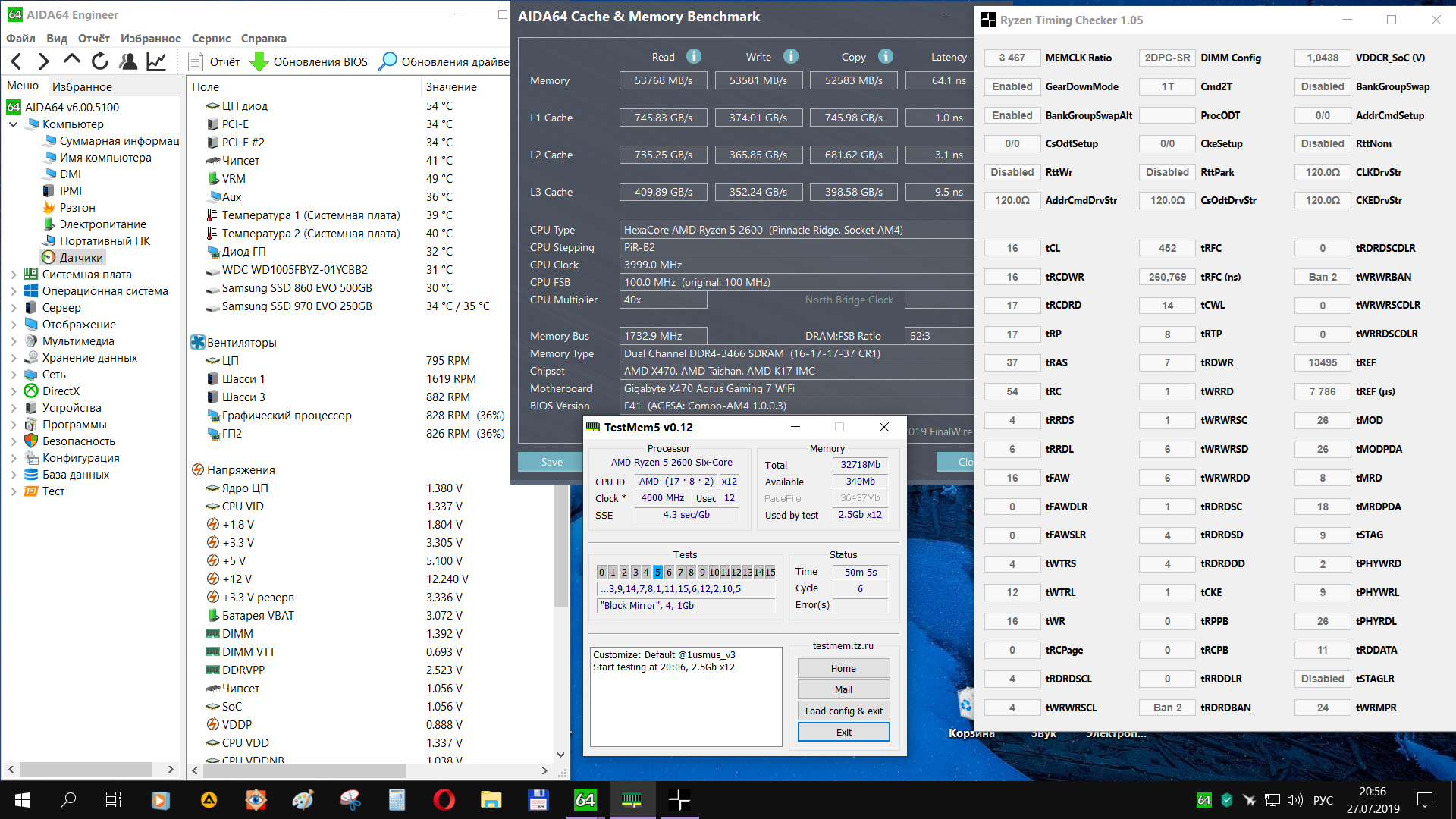Screen dimensions: 1456x819
Task: Collapse the Компьютер tree node
Action: [x=14, y=124]
